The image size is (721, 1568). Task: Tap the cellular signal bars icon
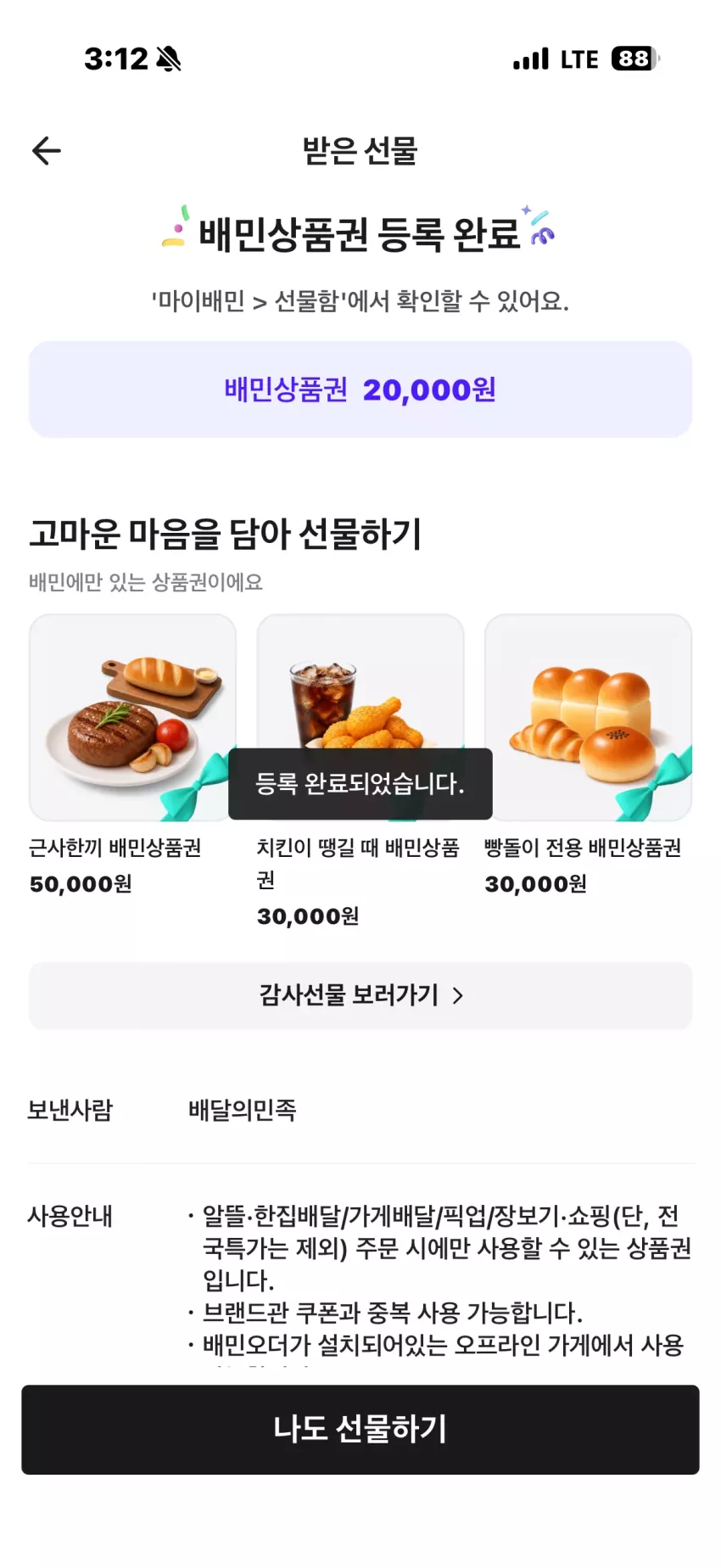pos(531,59)
